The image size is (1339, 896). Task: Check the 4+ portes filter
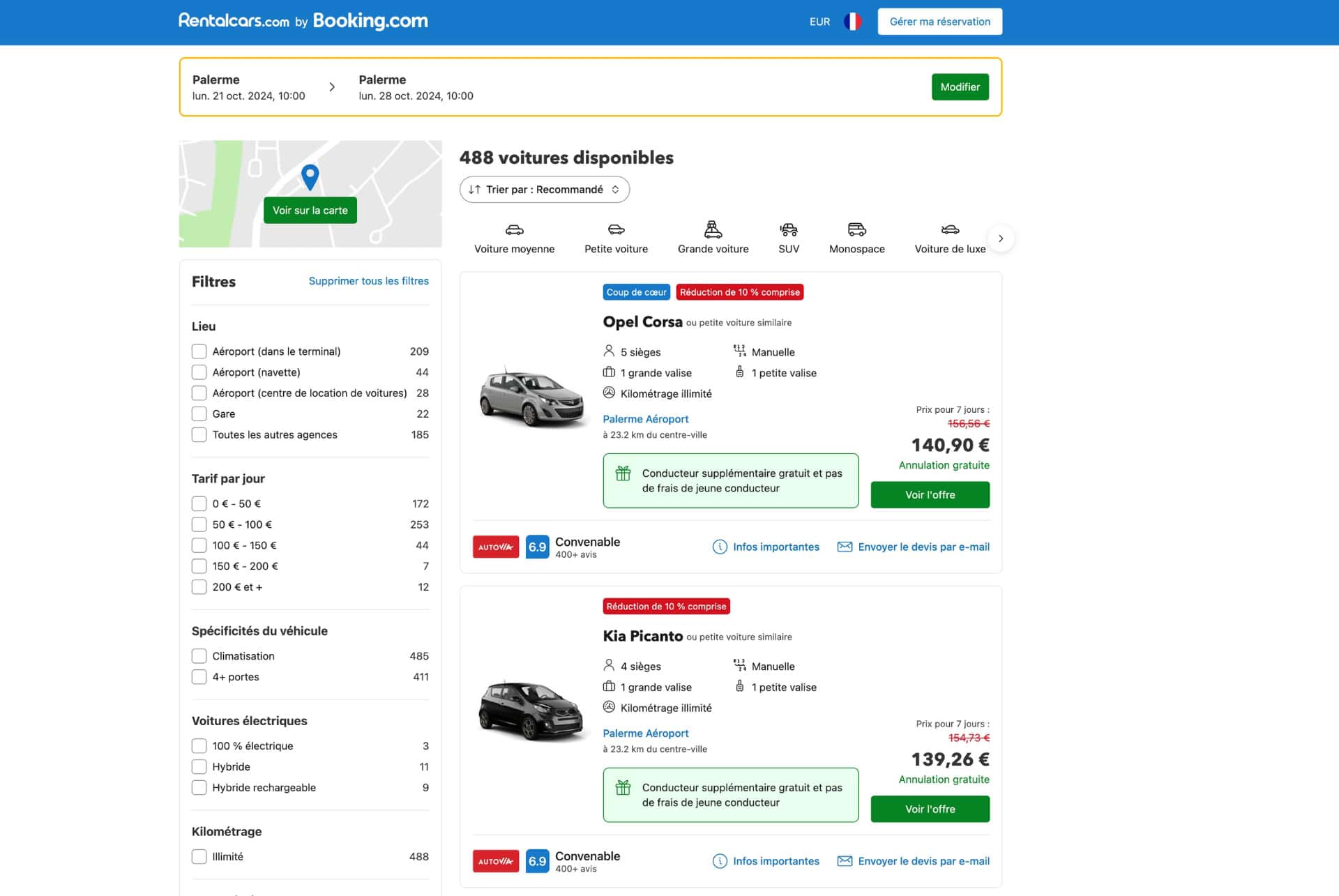tap(199, 677)
